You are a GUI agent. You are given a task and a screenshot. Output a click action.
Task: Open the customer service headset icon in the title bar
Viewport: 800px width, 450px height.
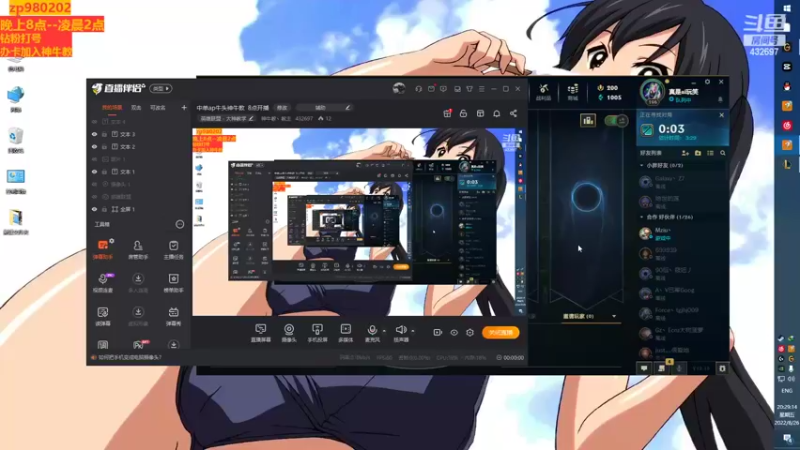pyautogui.click(x=418, y=89)
